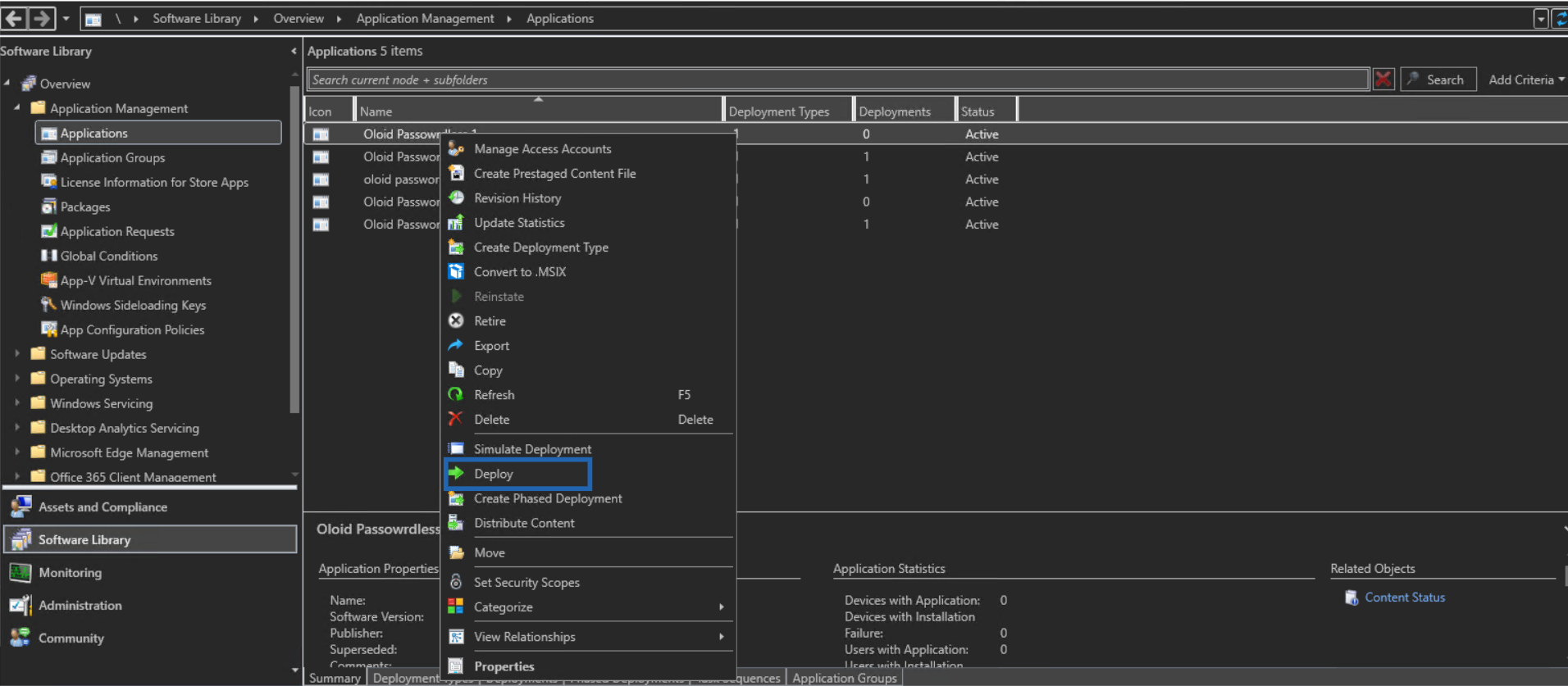1568x686 pixels.
Task: Expand the Software Updates folder
Action: [x=17, y=354]
